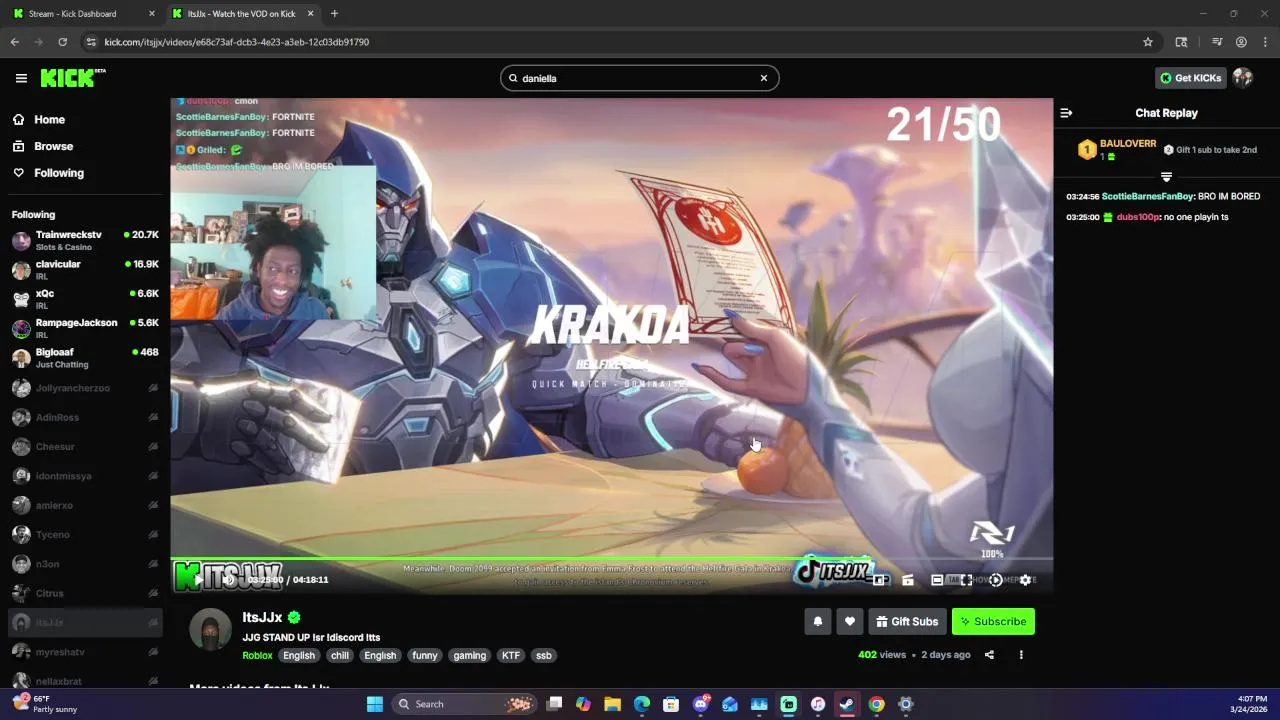Screen dimensions: 1280x720
Task: Expand the gift leaderboard drag handle
Action: (x=1166, y=177)
